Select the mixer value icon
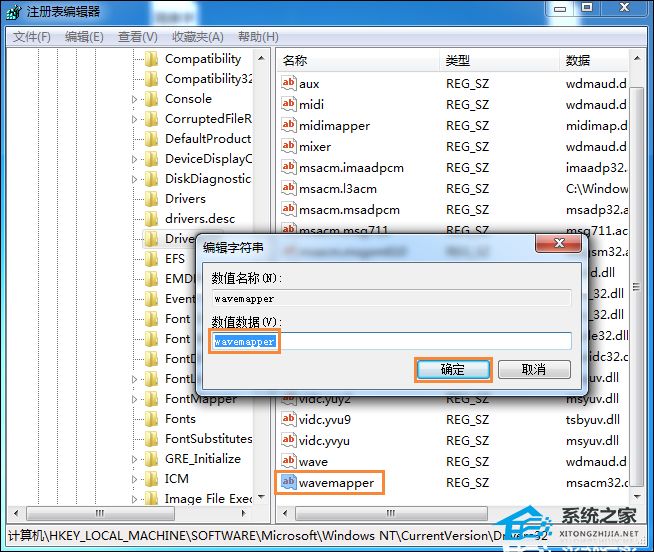Viewport: 654px width, 552px height. [x=289, y=146]
